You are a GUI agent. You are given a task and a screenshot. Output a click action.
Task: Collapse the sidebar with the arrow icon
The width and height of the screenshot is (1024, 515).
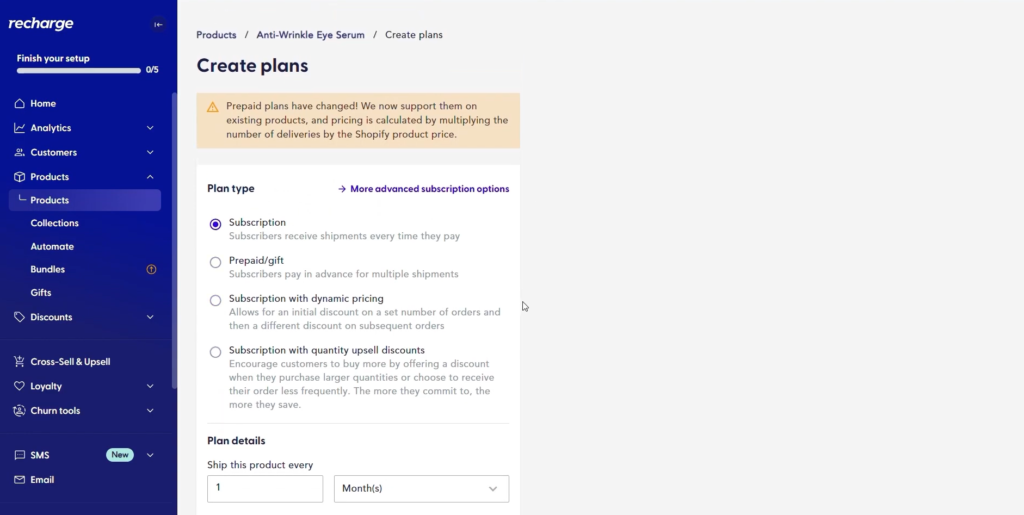tap(158, 25)
